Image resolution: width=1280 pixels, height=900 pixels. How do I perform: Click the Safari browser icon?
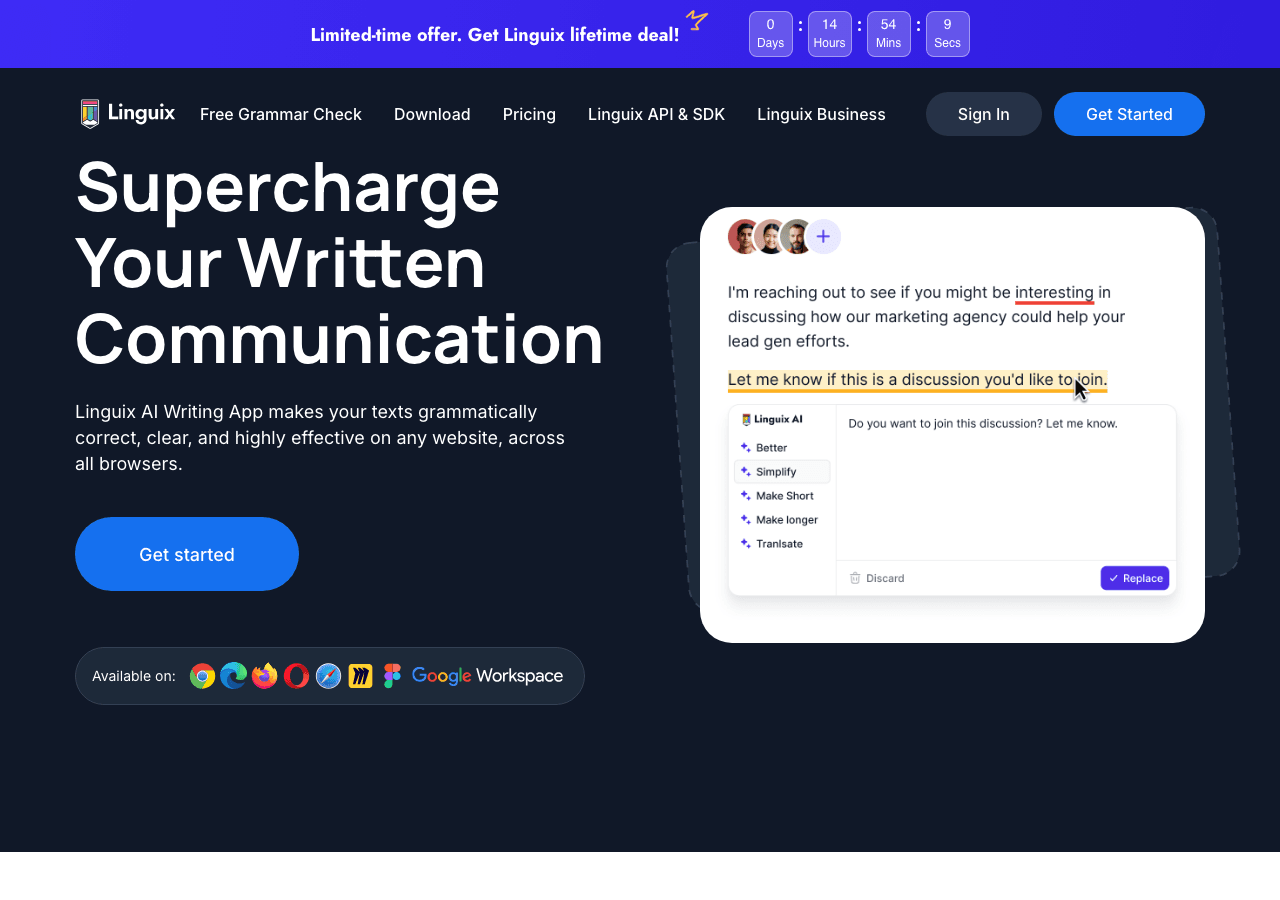point(329,676)
